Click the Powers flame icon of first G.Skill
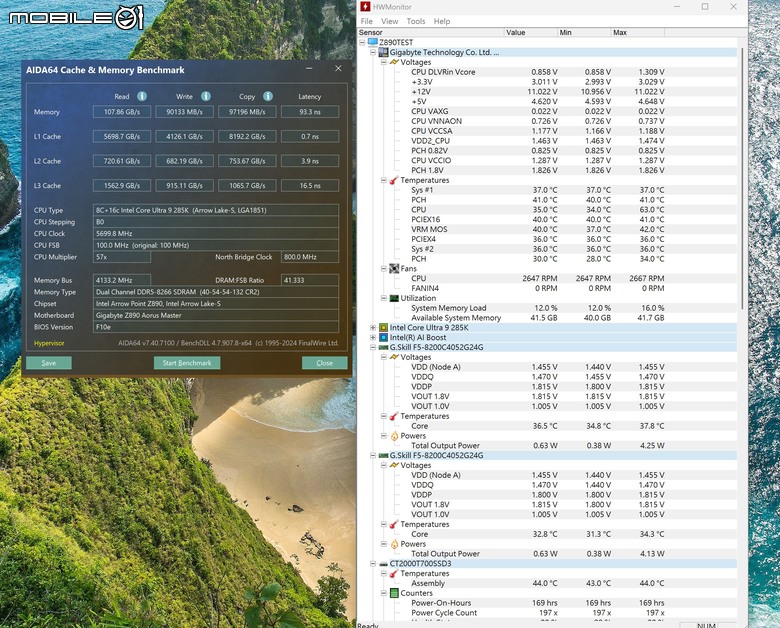Viewport: 780px width, 628px height. 394,436
